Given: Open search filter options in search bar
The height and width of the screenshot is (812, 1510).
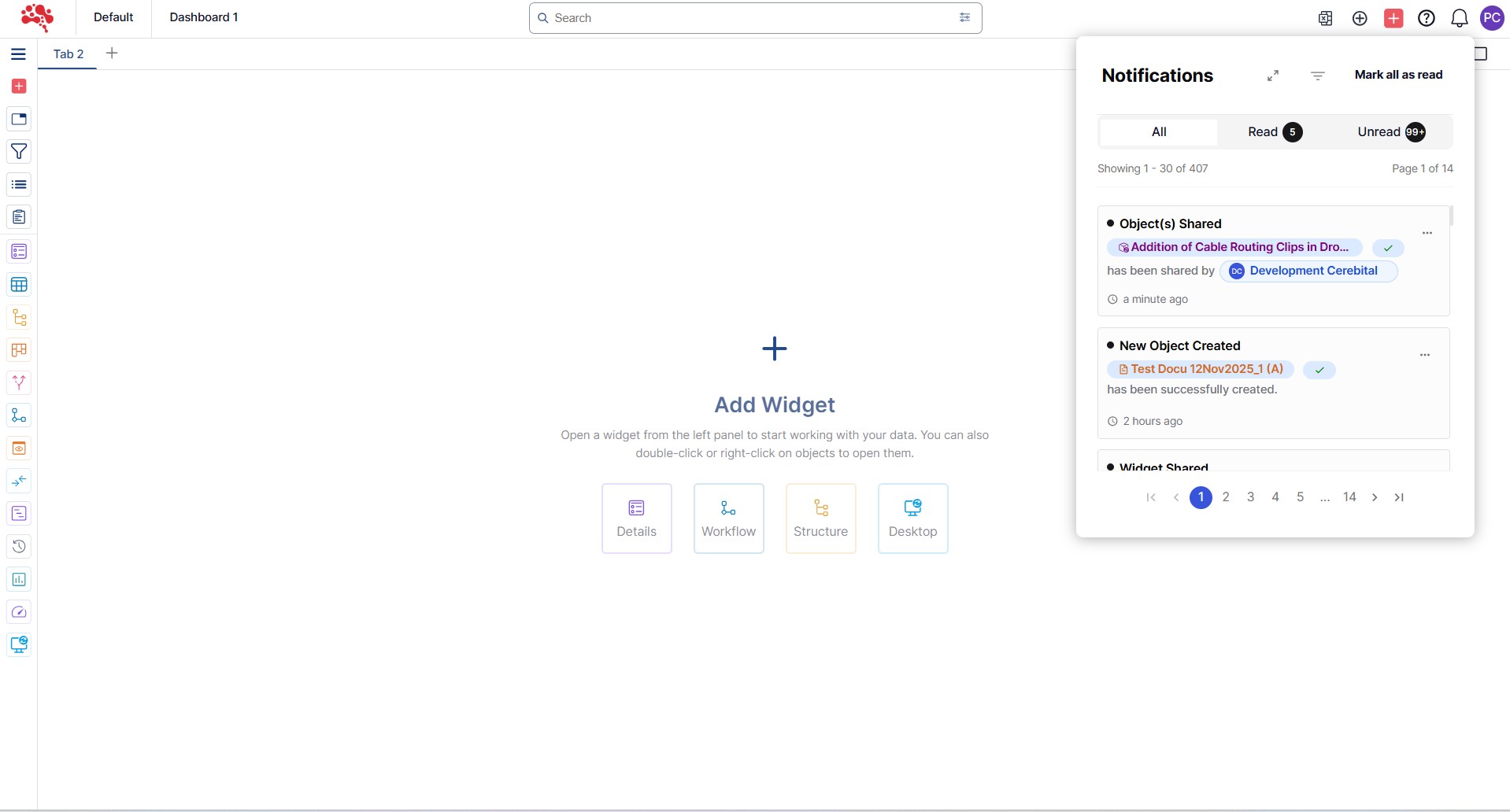Looking at the screenshot, I should click(x=964, y=18).
